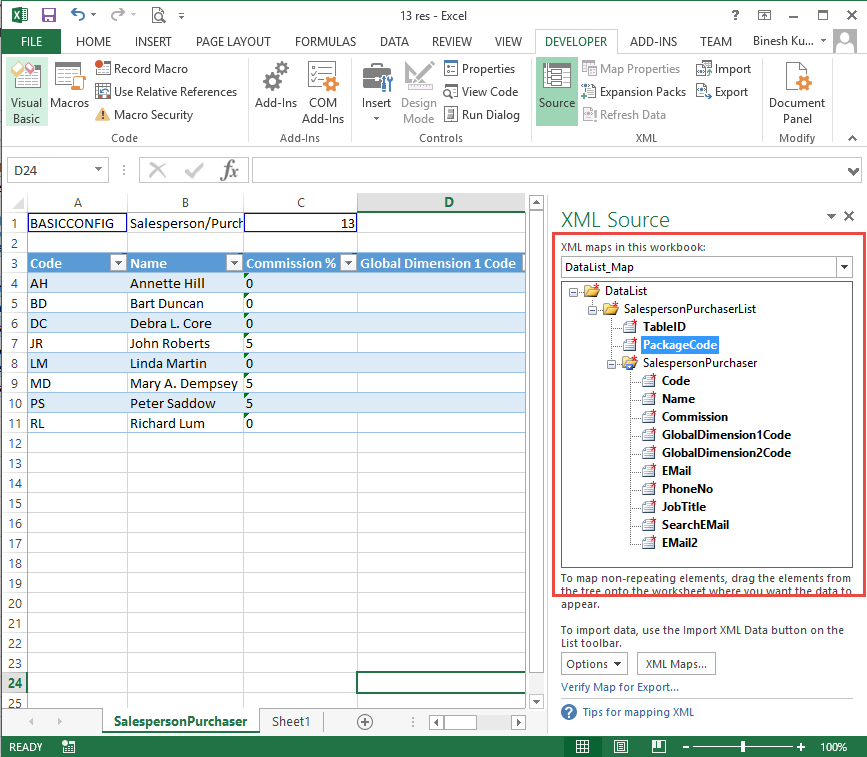The width and height of the screenshot is (867, 757).
Task: Switch to the FORMULAS ribbon tab
Action: tap(325, 41)
